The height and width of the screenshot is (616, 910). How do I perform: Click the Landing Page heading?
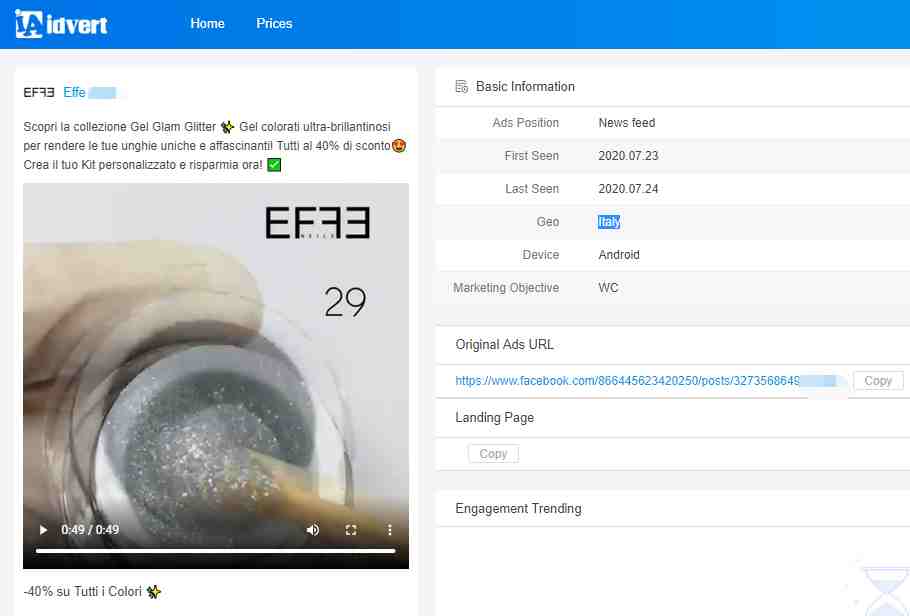[494, 418]
